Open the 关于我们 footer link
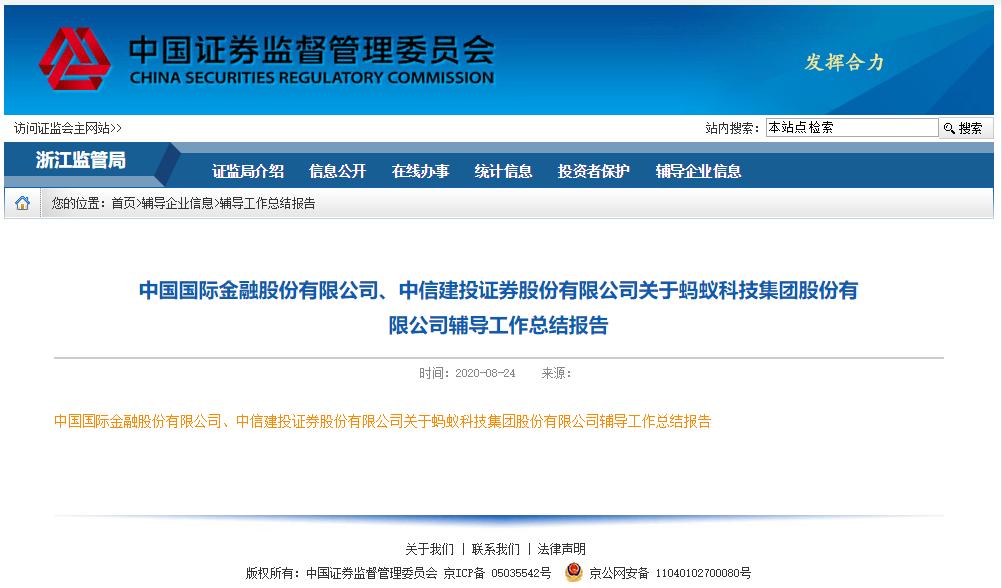This screenshot has height=588, width=1002. tap(429, 549)
